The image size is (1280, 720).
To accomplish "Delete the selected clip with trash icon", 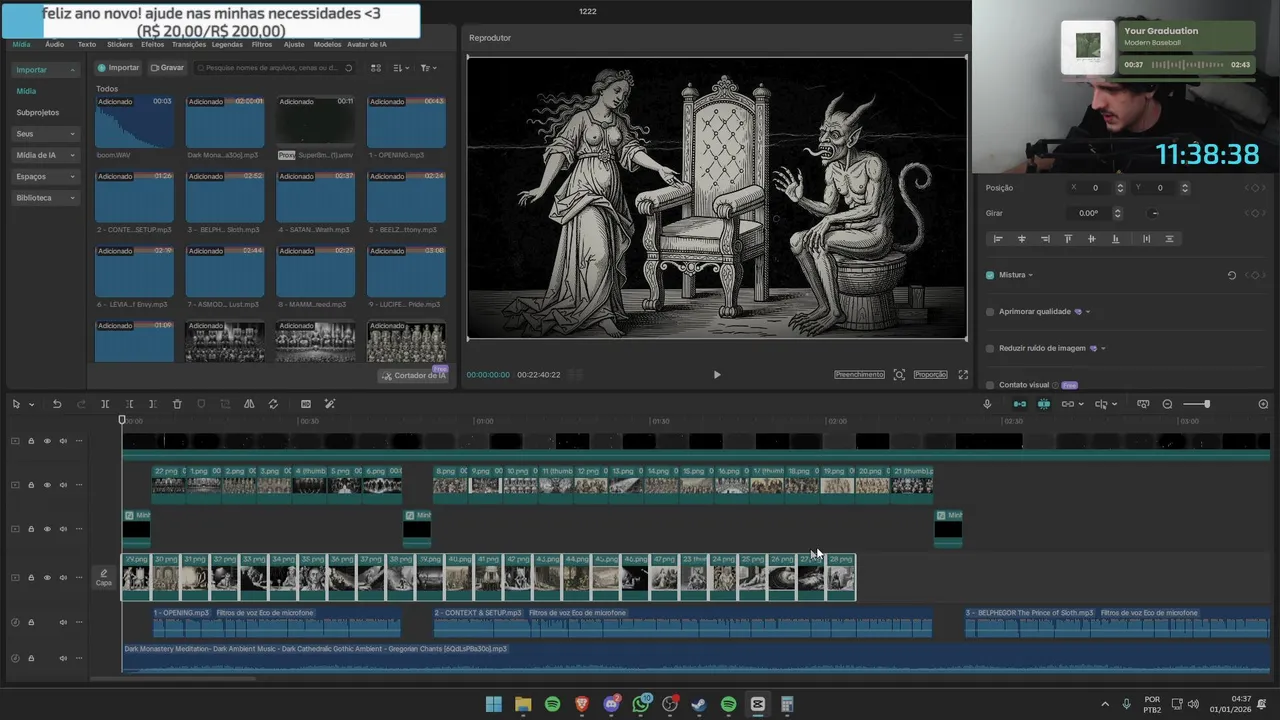I will (x=177, y=404).
